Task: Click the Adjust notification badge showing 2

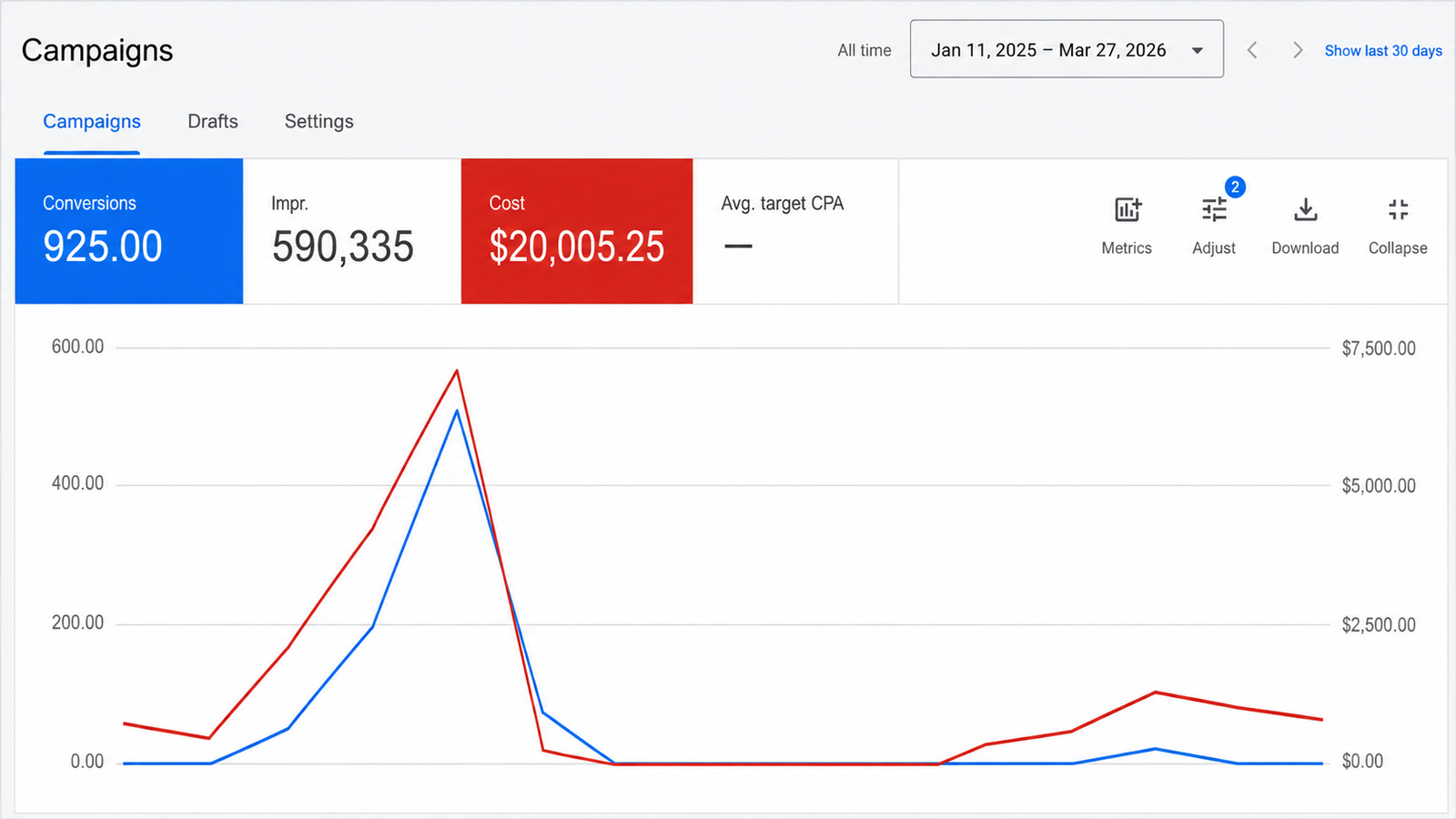Action: pos(1235,187)
